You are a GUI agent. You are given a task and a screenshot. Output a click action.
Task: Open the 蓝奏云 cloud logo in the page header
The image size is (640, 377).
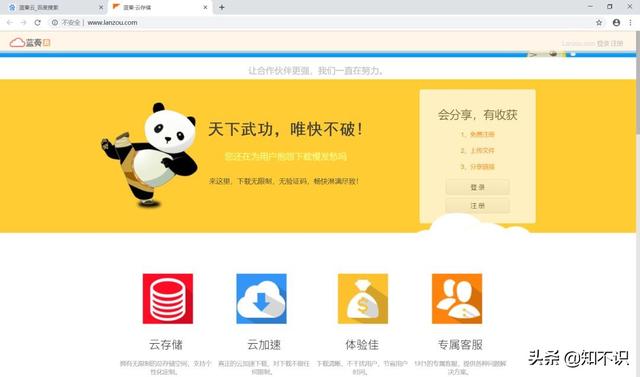coord(30,42)
